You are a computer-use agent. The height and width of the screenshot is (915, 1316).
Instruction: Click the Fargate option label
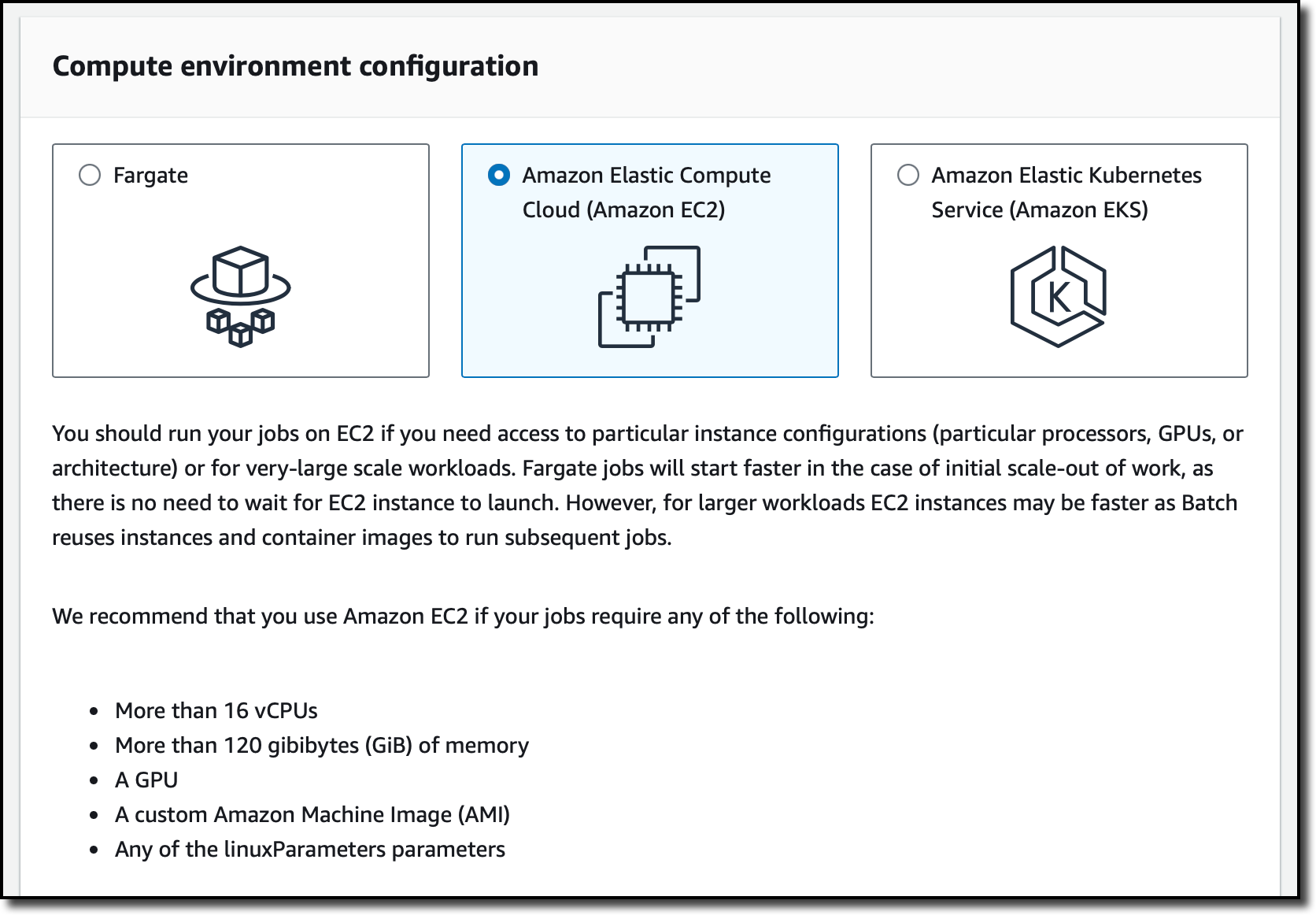(150, 176)
